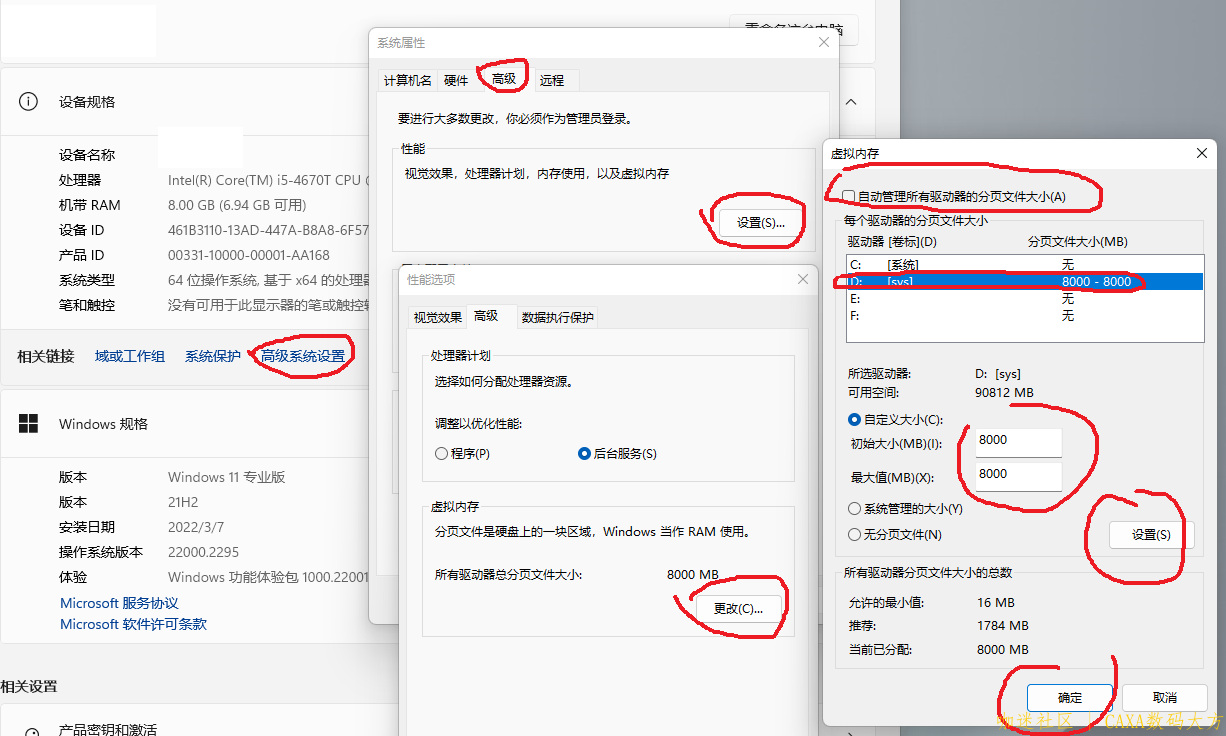Click Windows 11 专业版 edition text
This screenshot has height=736, width=1226.
click(x=227, y=477)
